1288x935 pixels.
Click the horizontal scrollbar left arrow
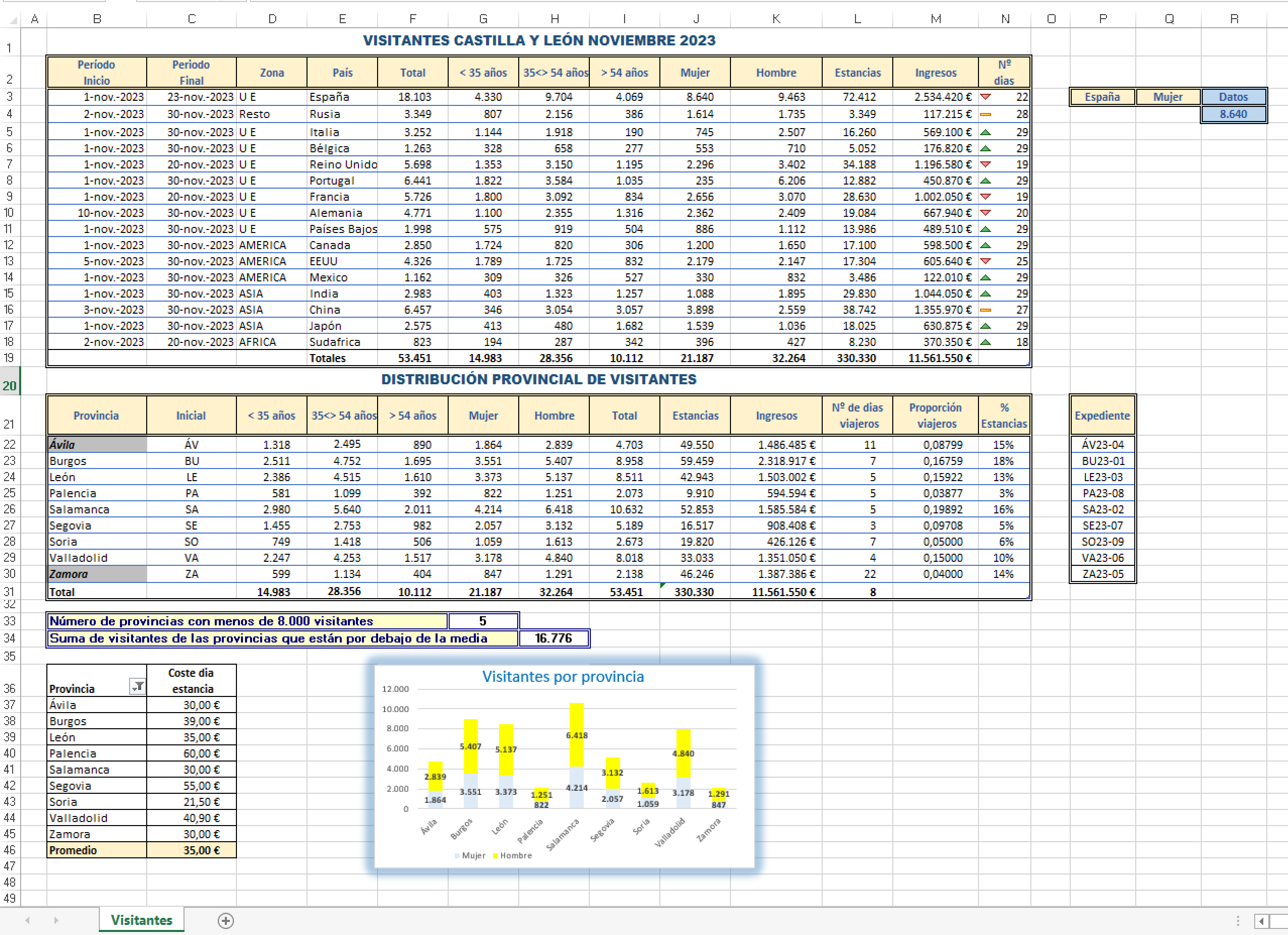[1261, 920]
